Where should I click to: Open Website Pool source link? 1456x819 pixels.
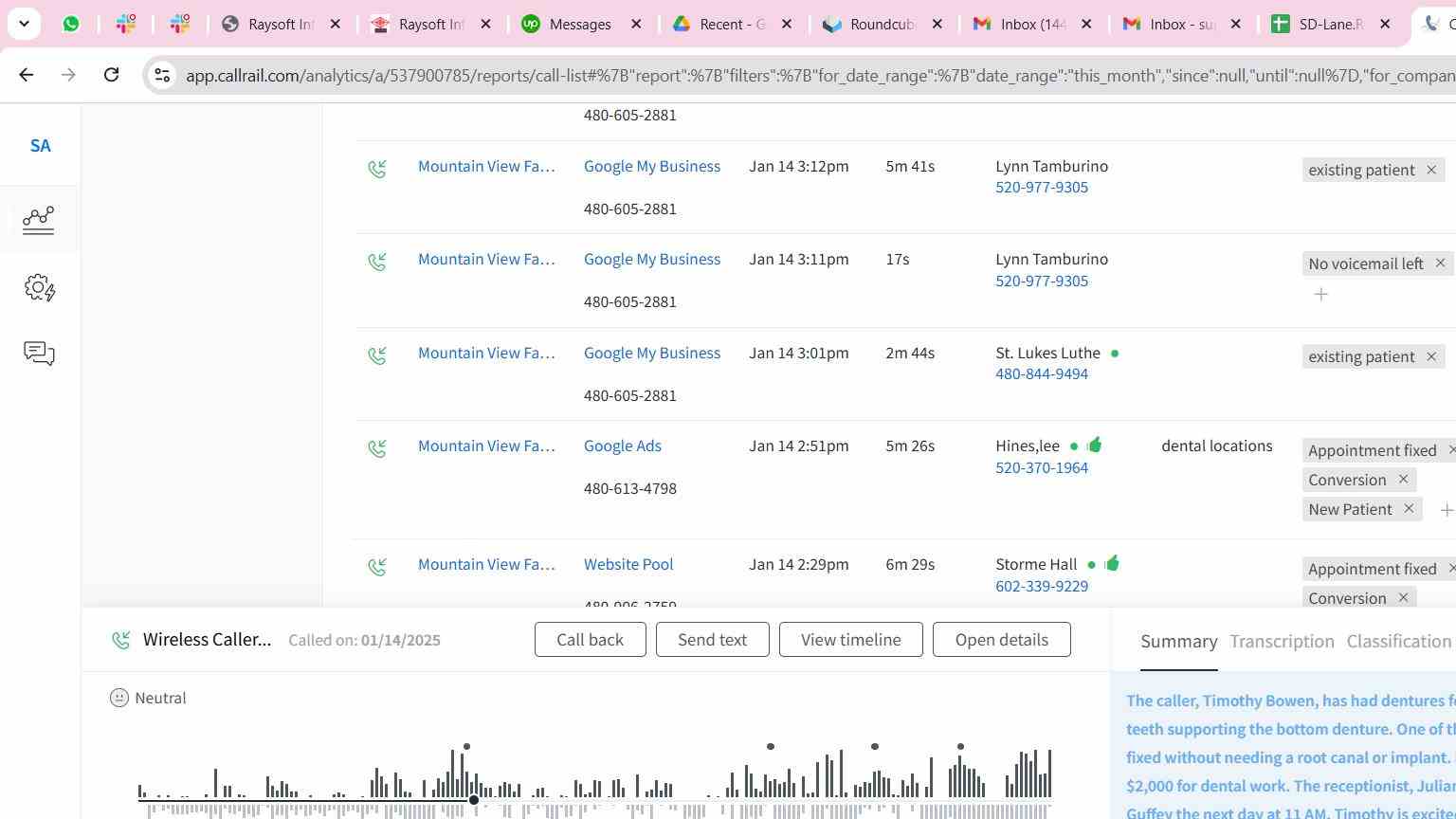point(628,564)
